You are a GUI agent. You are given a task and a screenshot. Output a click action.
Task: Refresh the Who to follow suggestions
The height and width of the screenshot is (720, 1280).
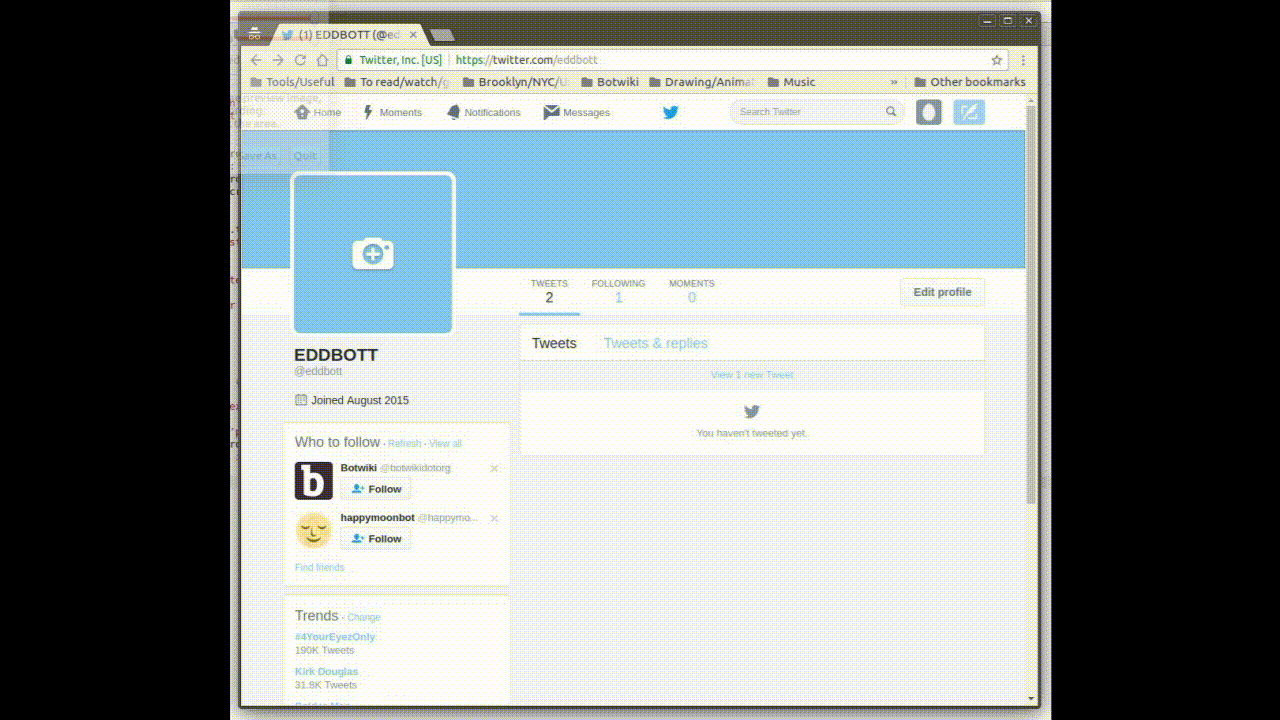coord(405,444)
